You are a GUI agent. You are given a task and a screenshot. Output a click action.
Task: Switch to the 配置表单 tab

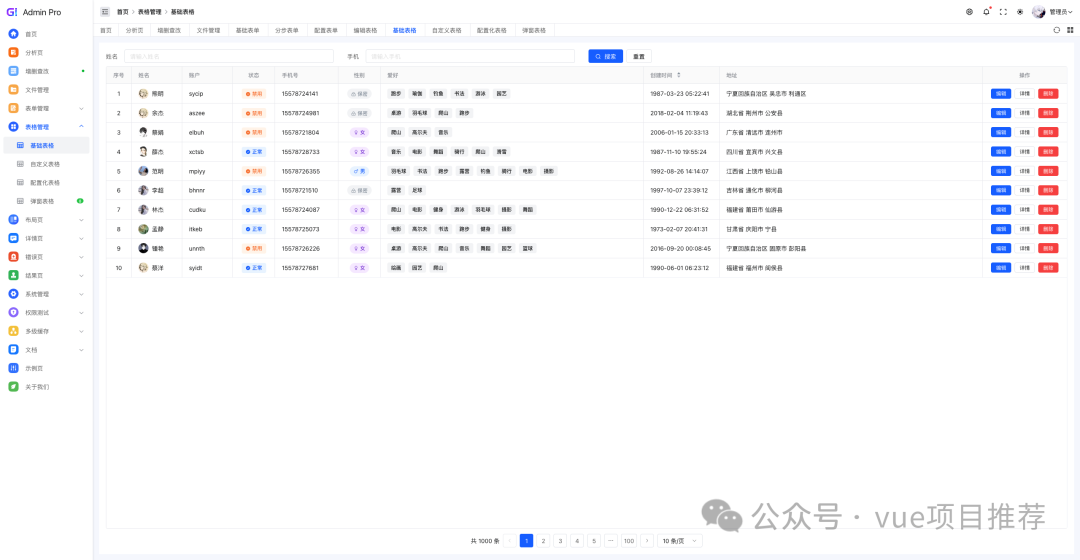(326, 30)
